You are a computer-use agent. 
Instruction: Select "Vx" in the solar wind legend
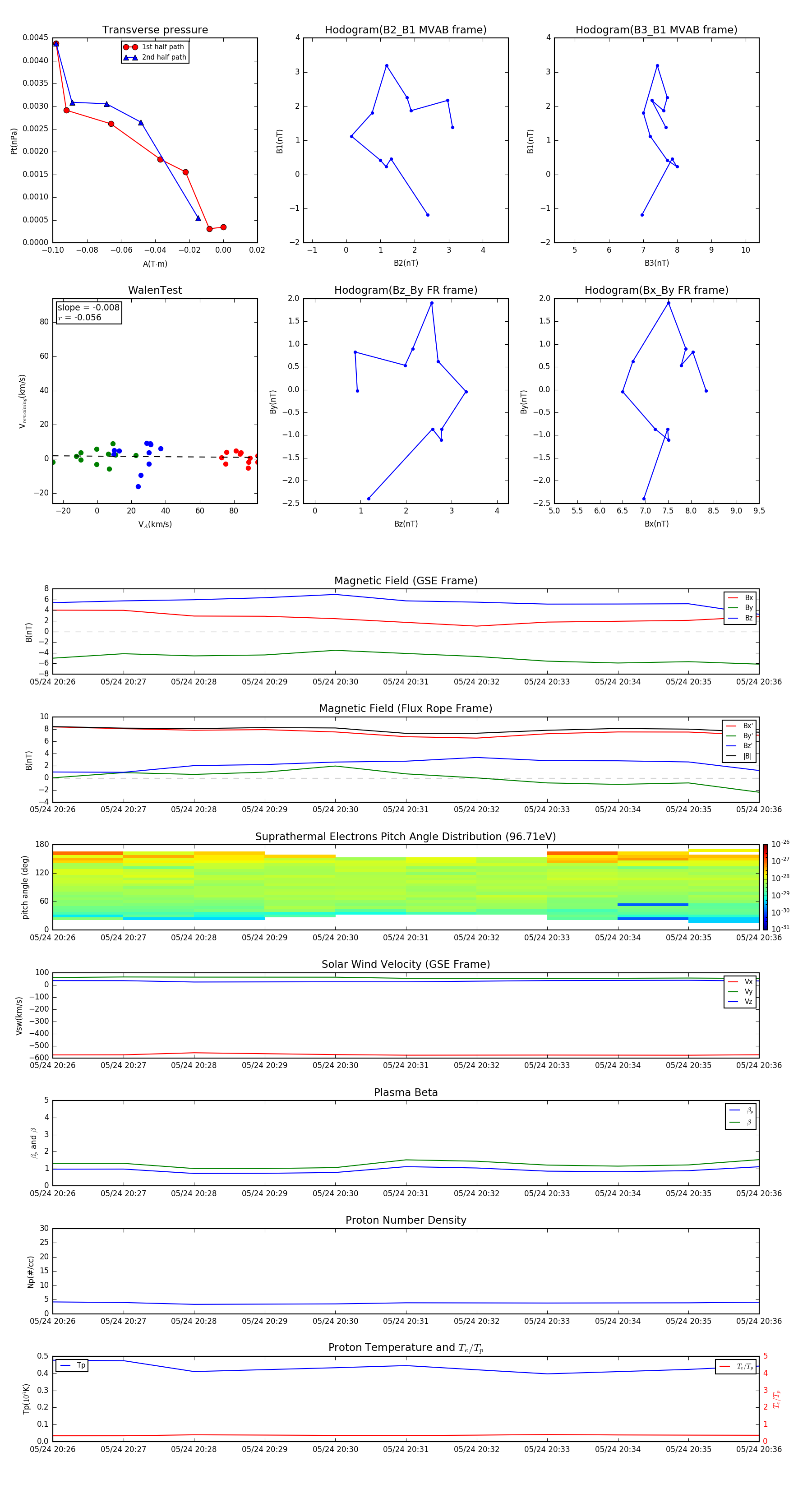740,981
